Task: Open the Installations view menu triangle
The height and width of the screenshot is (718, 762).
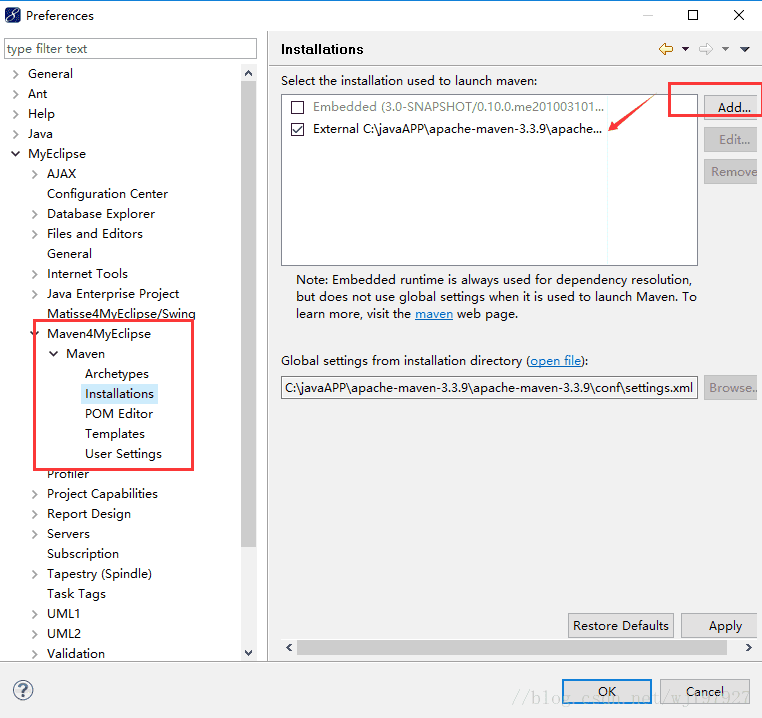Action: 745,49
